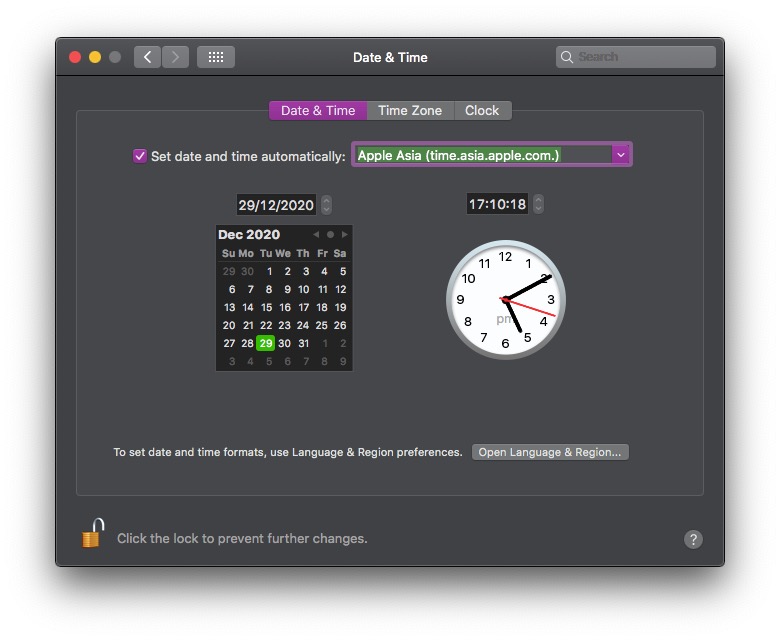Select December 12 in calendar
This screenshot has height=640, width=780.
click(340, 289)
